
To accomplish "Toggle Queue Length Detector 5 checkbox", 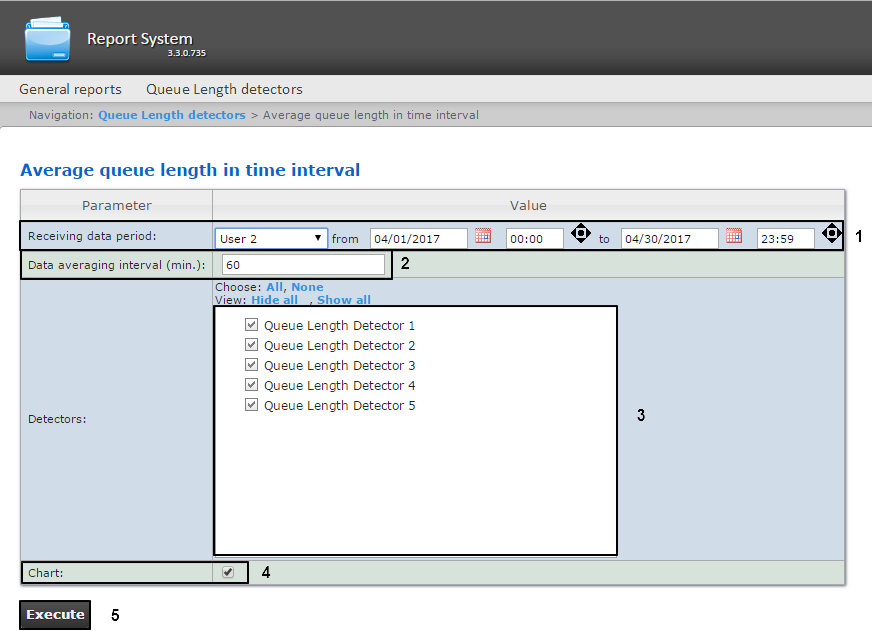I will coord(252,405).
